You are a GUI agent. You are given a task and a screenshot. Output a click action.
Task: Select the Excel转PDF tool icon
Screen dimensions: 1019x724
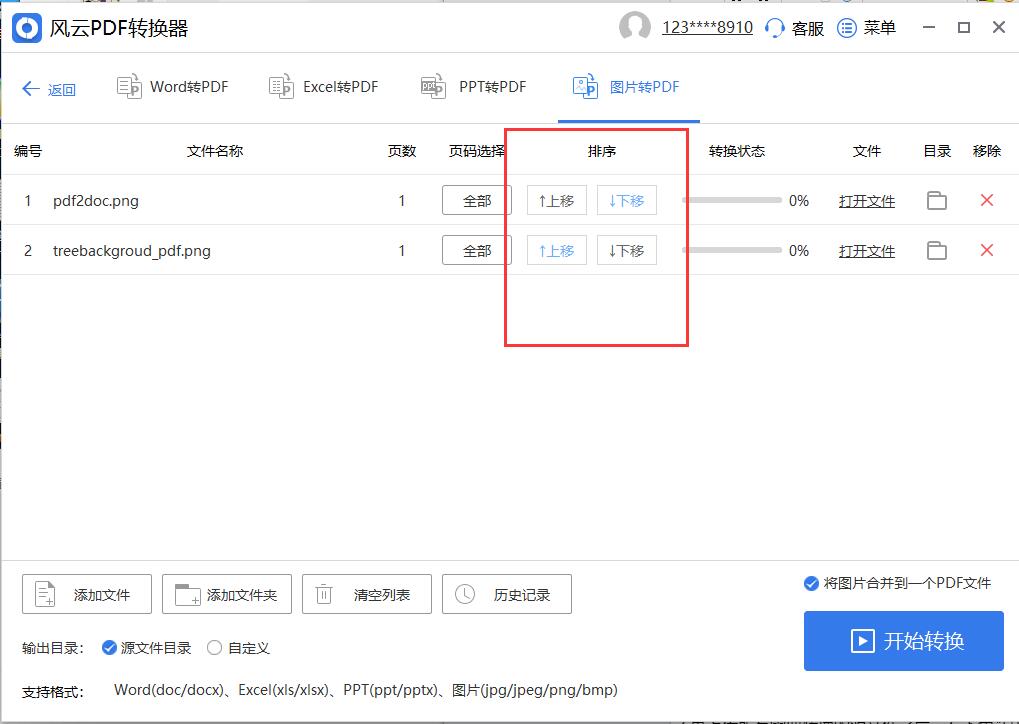(x=280, y=86)
